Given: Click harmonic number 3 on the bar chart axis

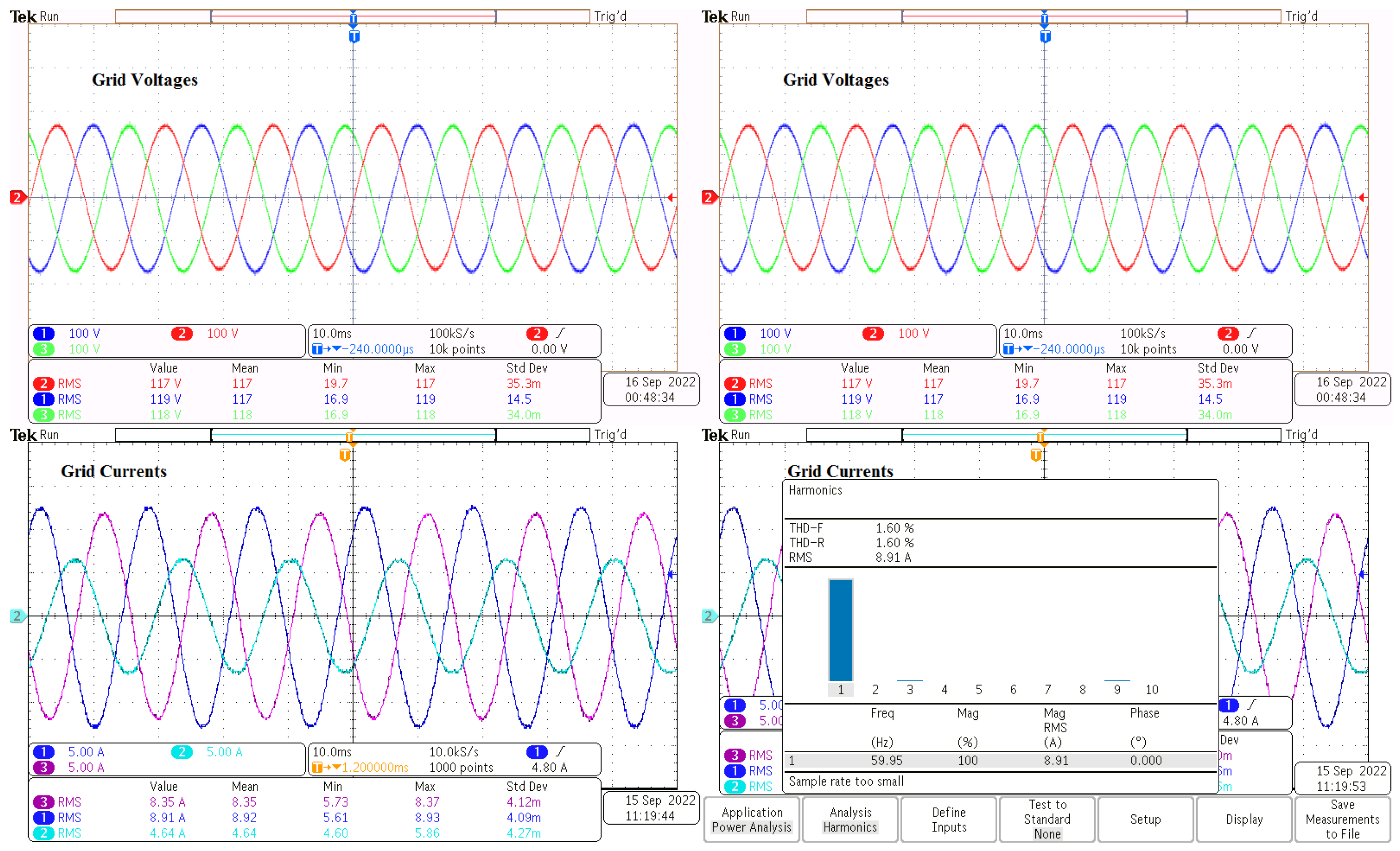Looking at the screenshot, I should click(910, 690).
